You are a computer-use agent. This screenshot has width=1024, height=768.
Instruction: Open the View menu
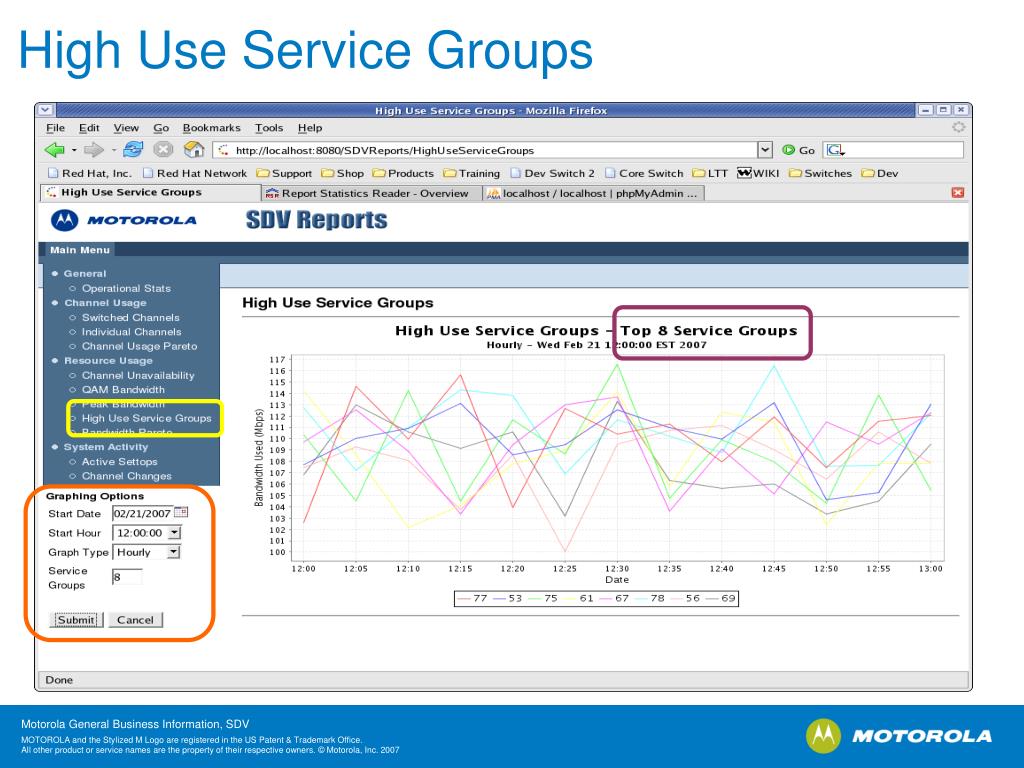tap(126, 128)
